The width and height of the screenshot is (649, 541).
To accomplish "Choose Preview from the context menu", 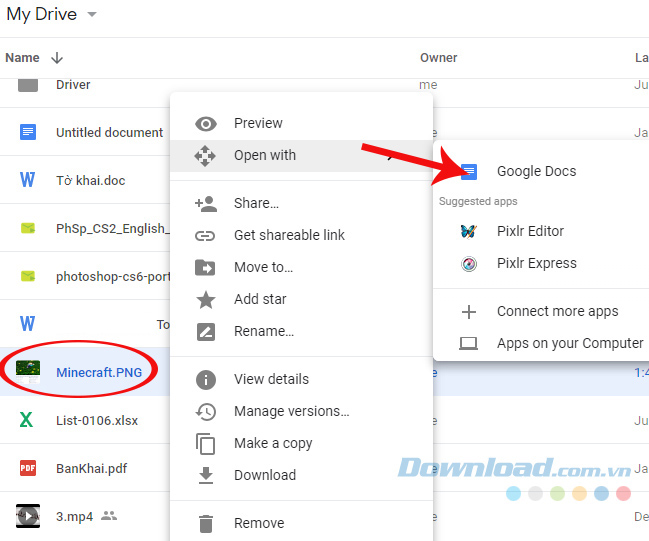I will tap(301, 123).
